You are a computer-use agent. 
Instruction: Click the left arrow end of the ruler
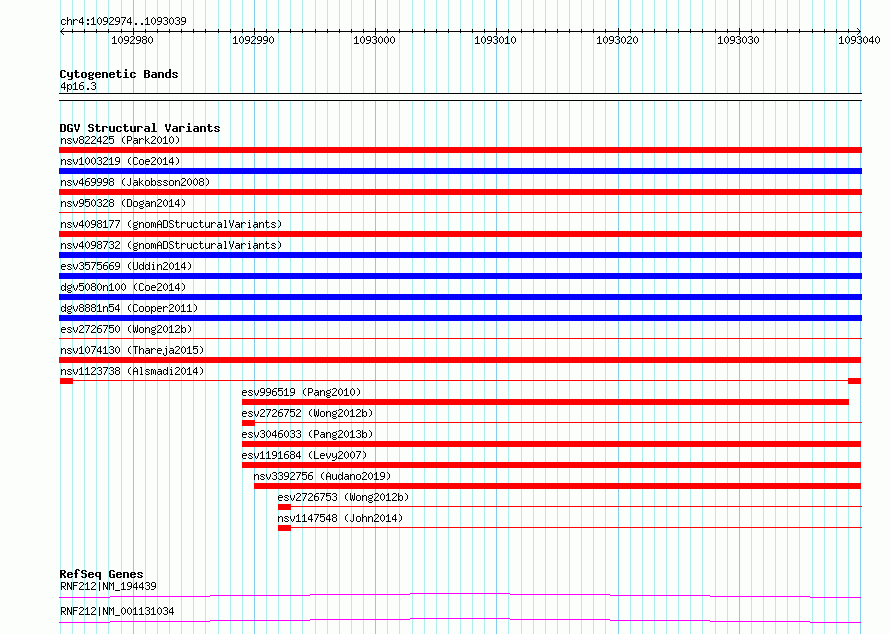[62, 31]
